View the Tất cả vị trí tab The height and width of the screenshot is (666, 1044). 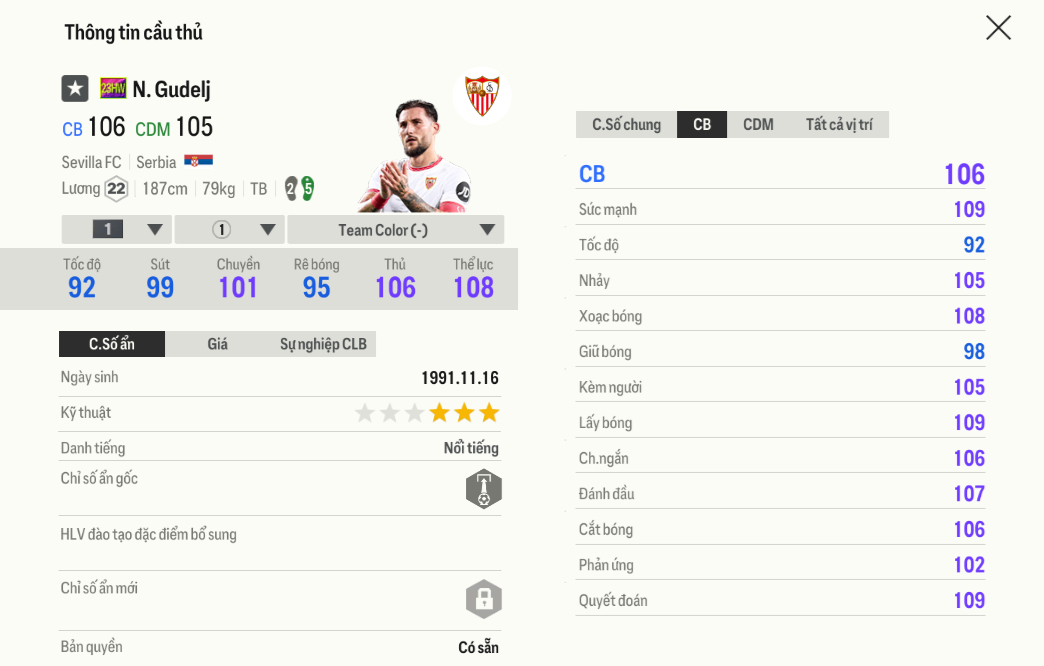(839, 125)
